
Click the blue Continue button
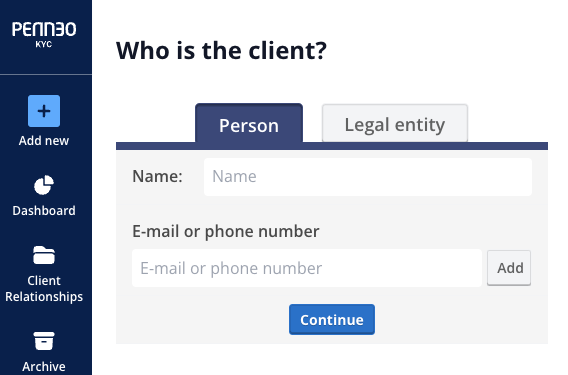(332, 320)
